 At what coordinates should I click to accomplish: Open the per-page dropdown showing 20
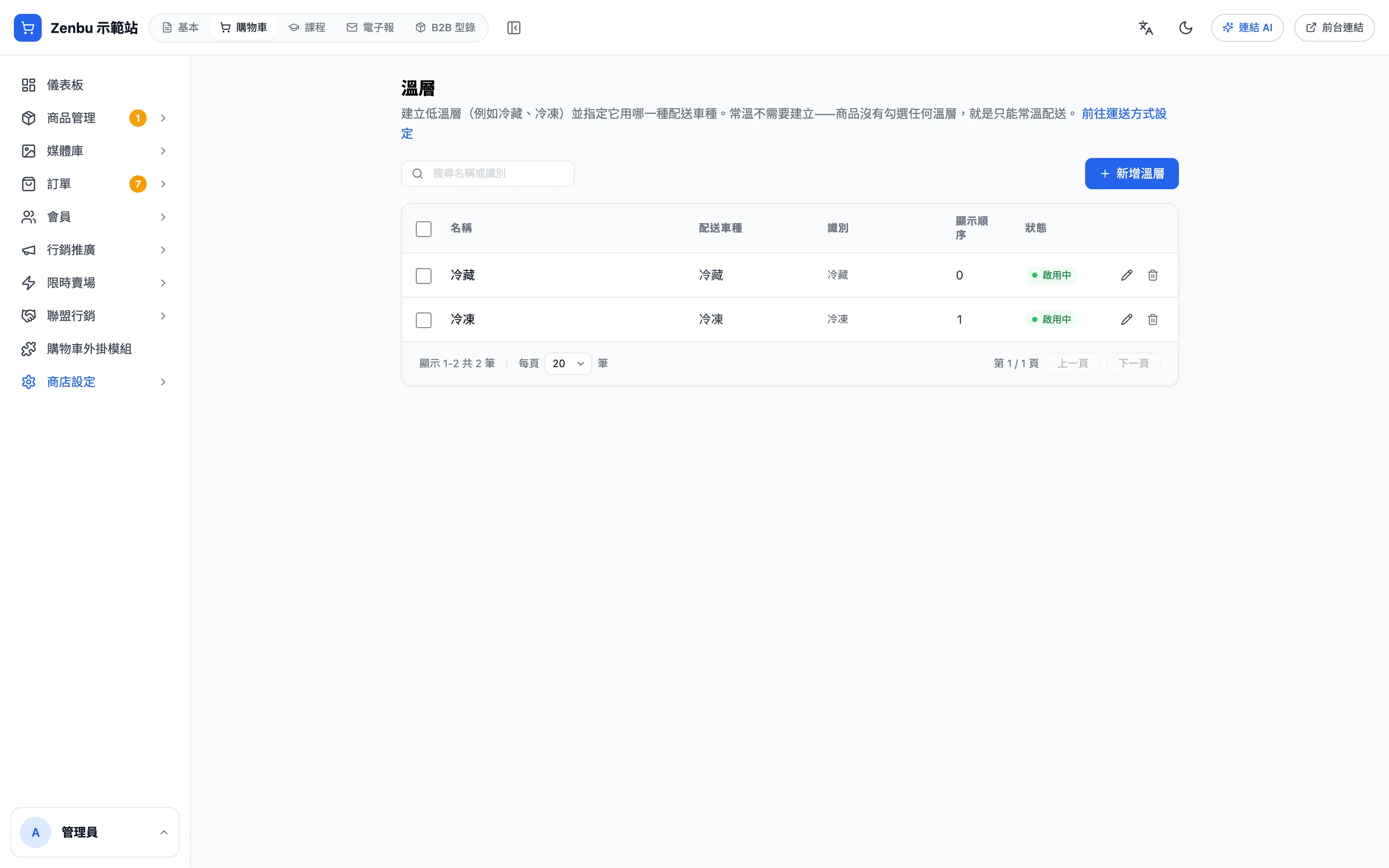(x=568, y=363)
